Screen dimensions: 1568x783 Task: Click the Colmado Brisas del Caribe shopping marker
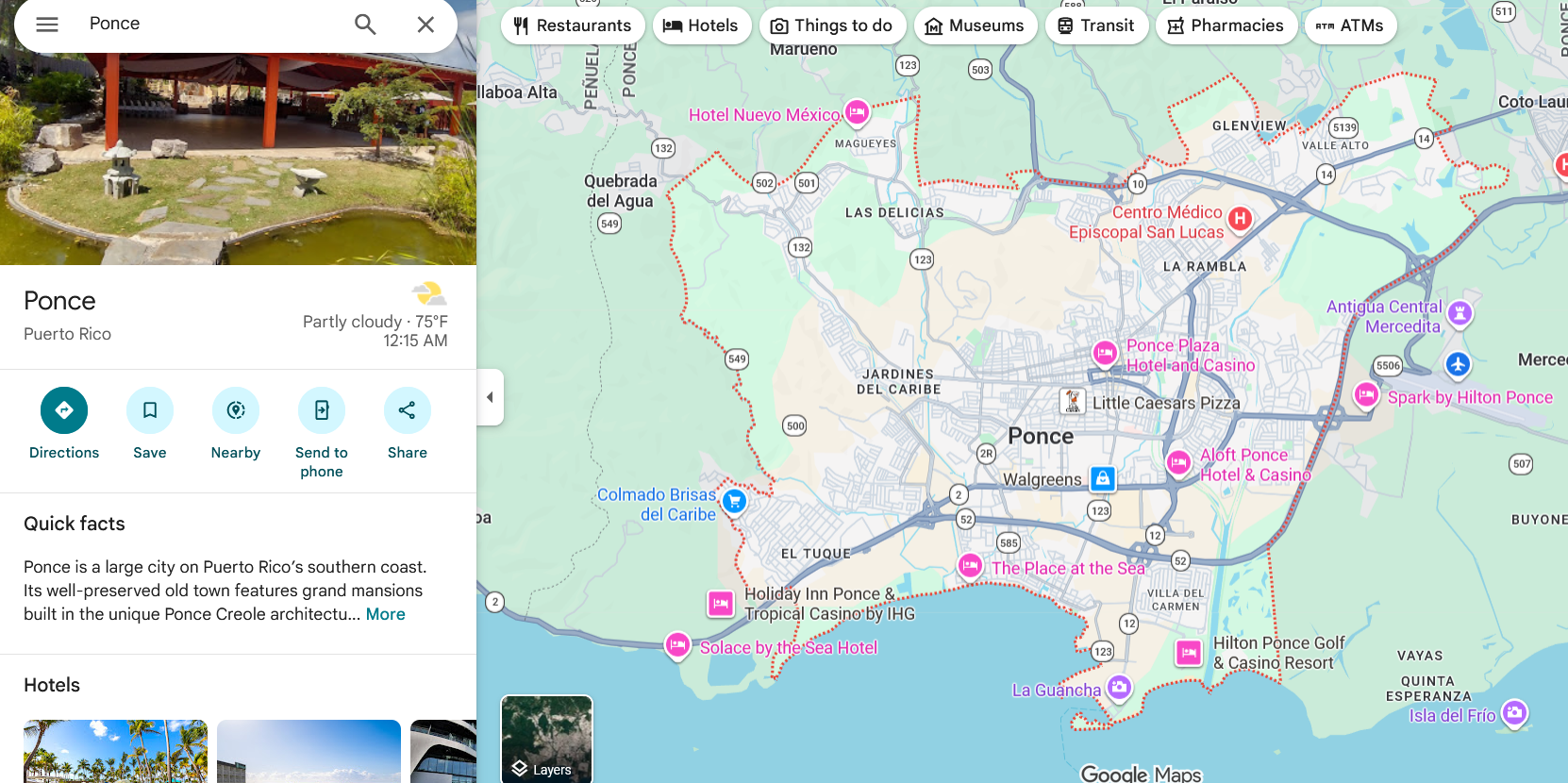(x=734, y=502)
